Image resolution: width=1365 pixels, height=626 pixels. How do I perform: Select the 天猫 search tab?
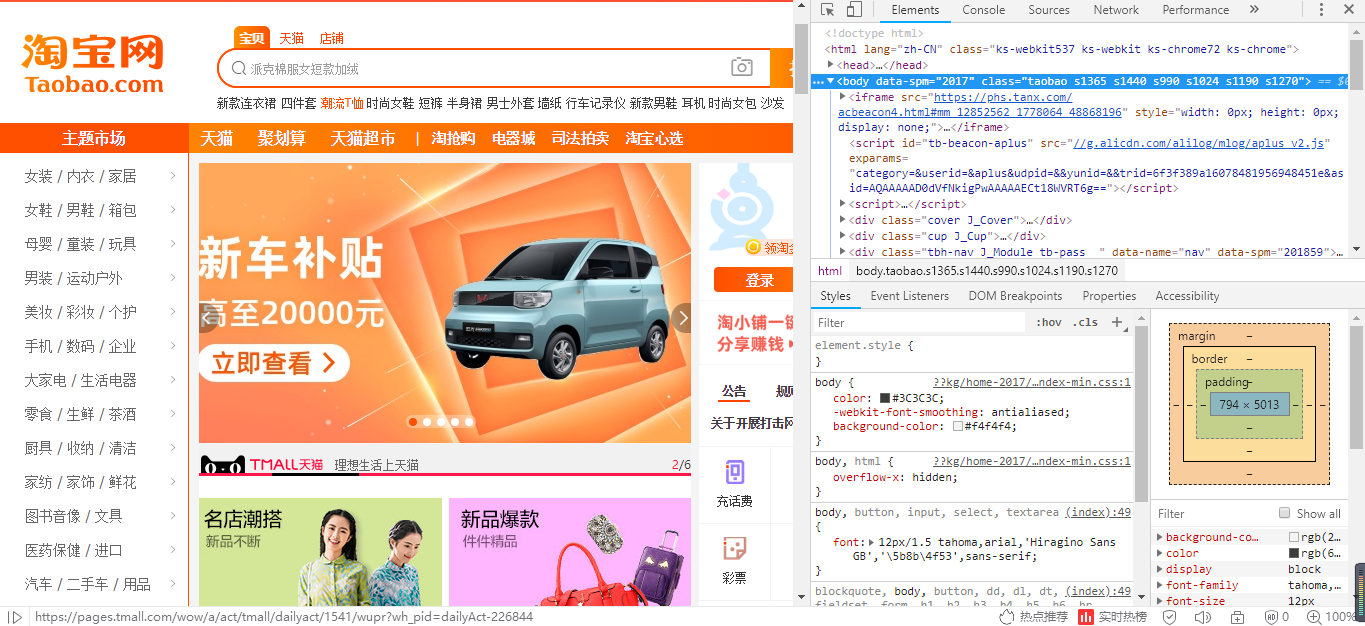(291, 38)
